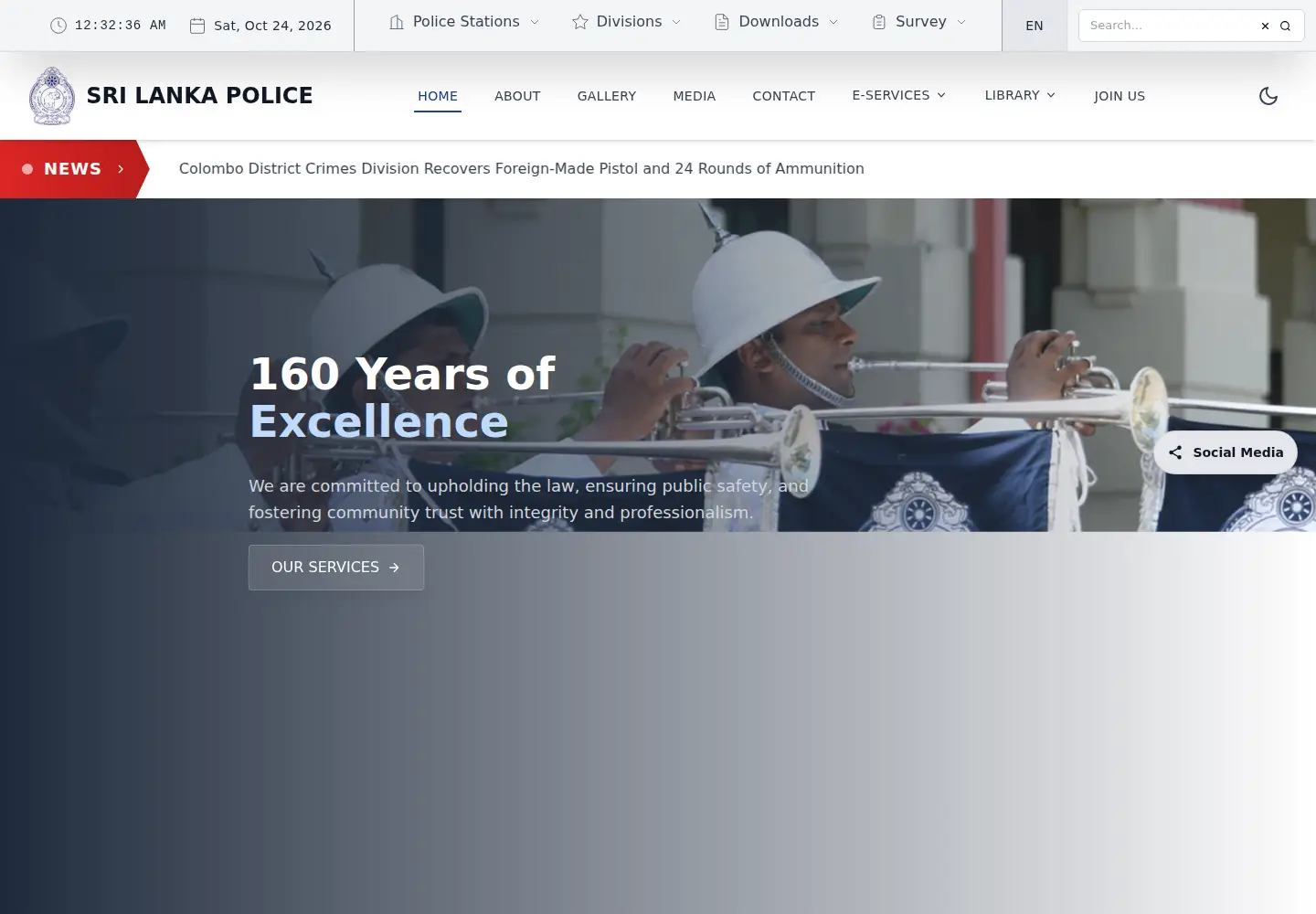Click the News chevron arrow

(x=121, y=169)
